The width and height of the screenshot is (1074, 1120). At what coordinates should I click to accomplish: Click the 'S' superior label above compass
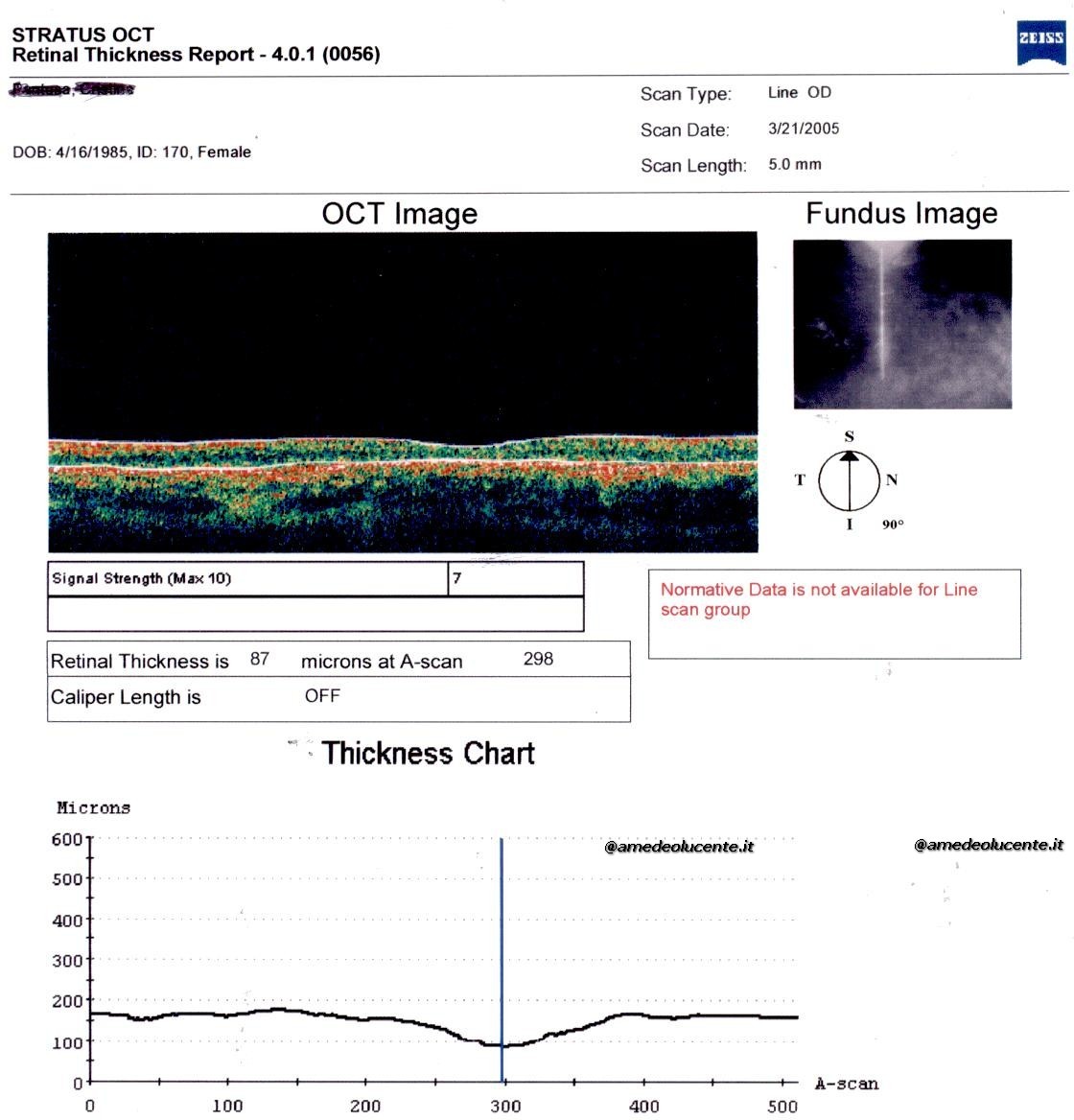click(x=849, y=436)
